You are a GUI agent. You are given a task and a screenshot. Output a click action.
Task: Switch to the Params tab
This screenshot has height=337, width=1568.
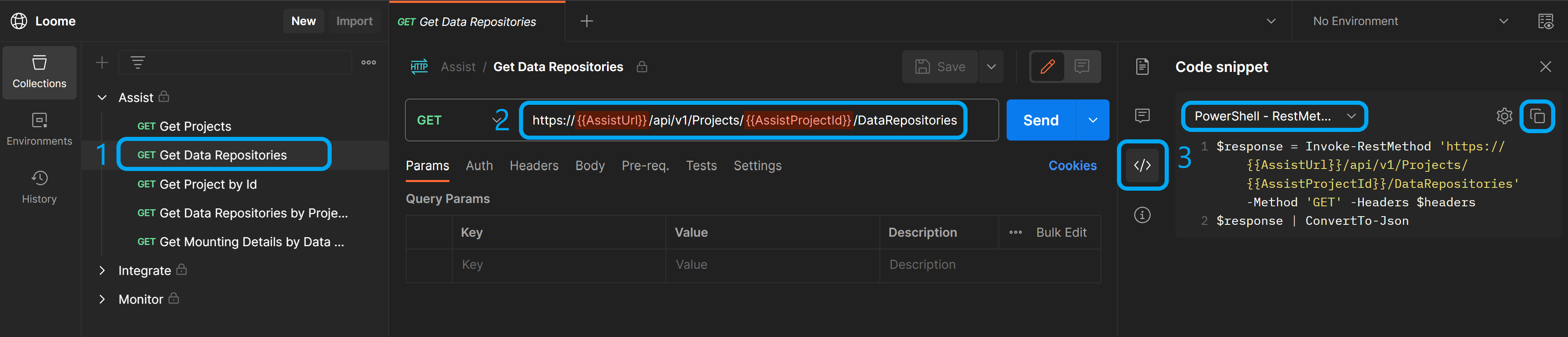coord(427,166)
